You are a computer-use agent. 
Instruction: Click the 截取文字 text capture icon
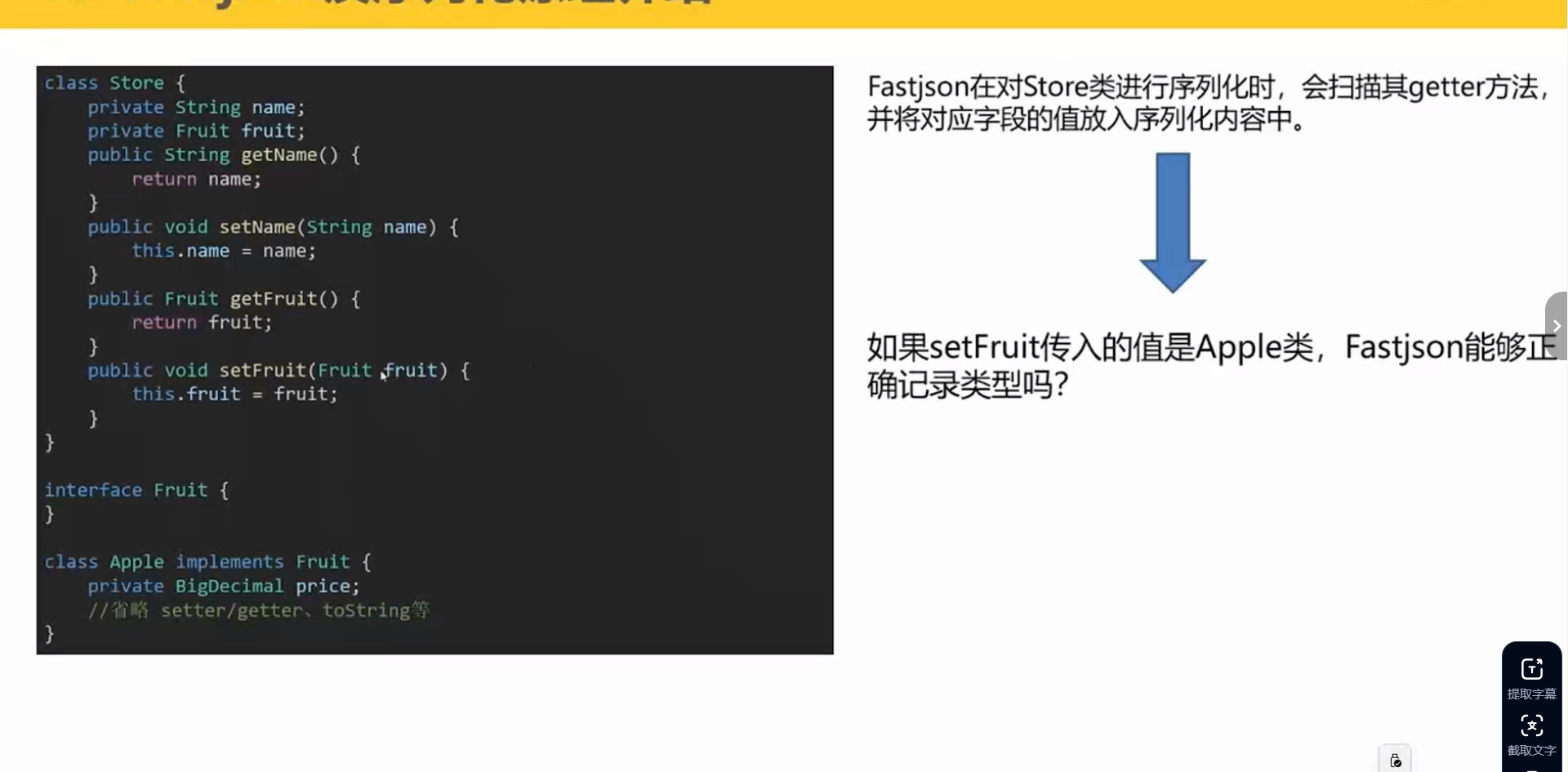tap(1531, 725)
